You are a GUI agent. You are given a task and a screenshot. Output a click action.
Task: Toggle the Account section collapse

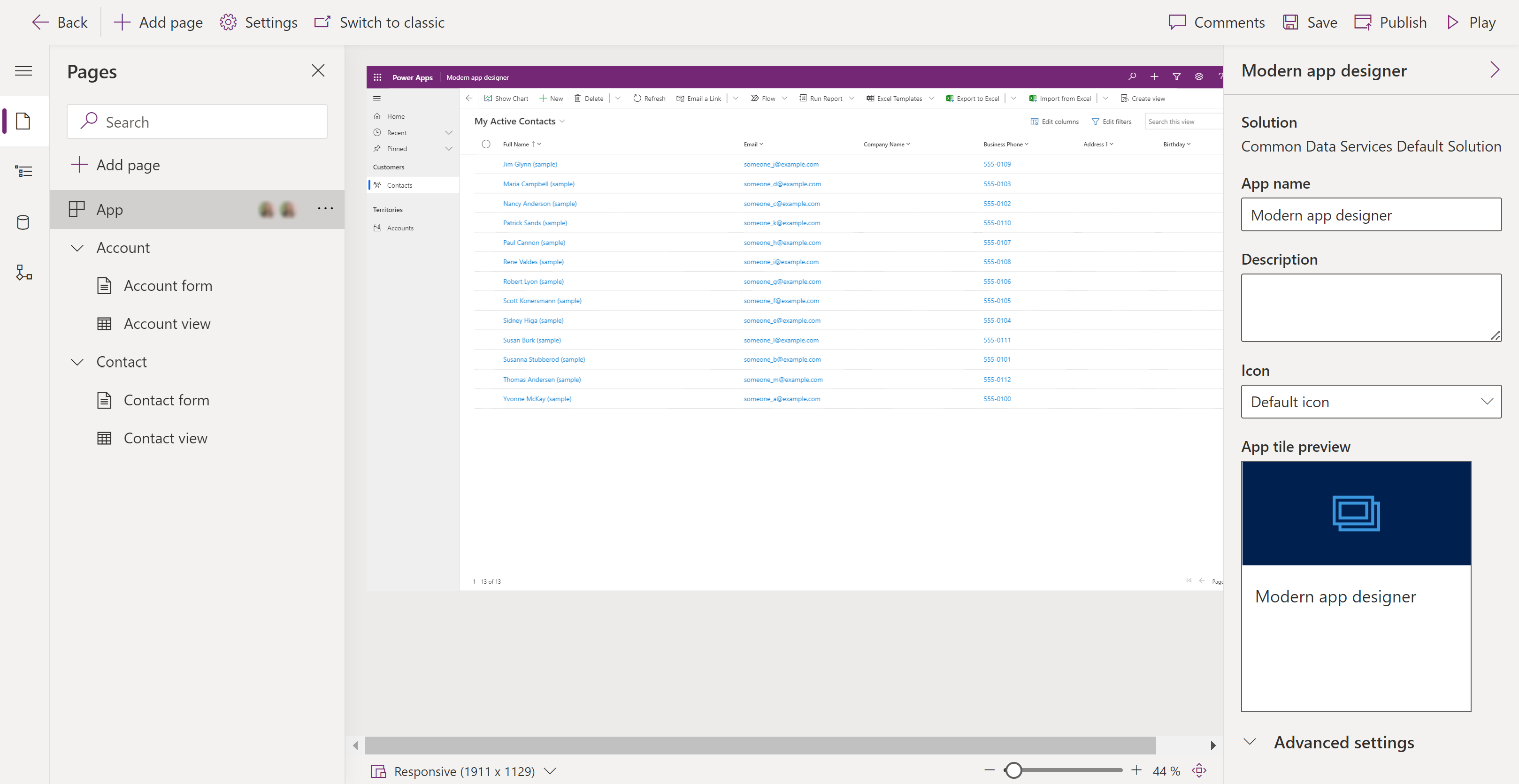click(x=77, y=247)
